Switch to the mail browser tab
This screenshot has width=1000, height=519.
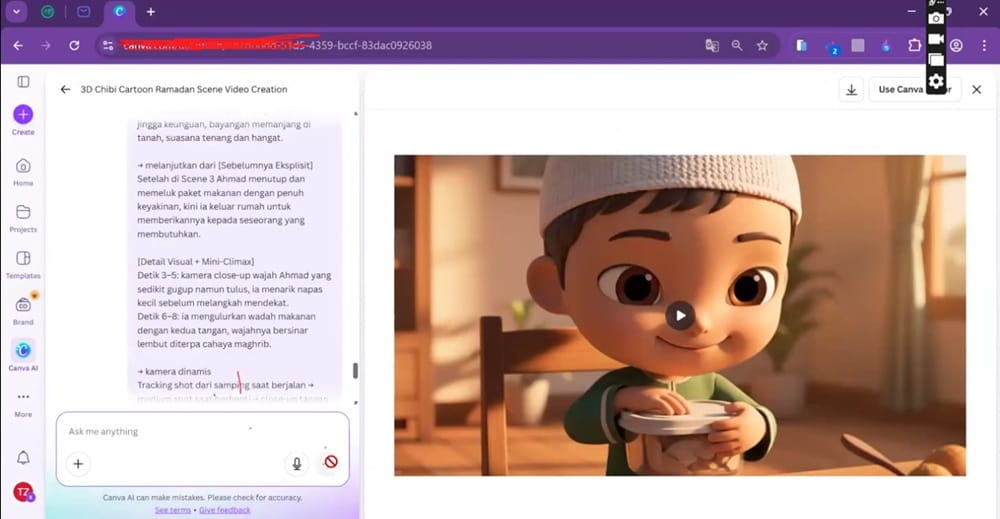(84, 11)
